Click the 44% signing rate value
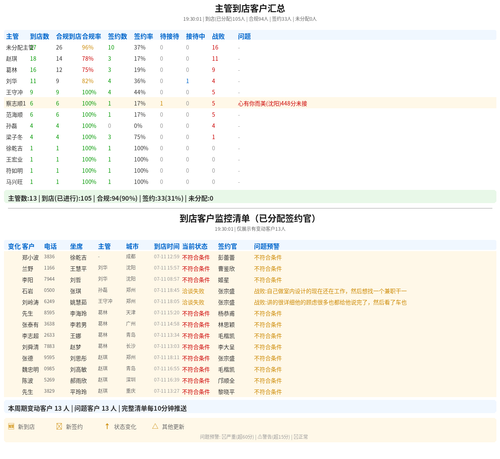The width and height of the screenshot is (500, 459). [140, 92]
